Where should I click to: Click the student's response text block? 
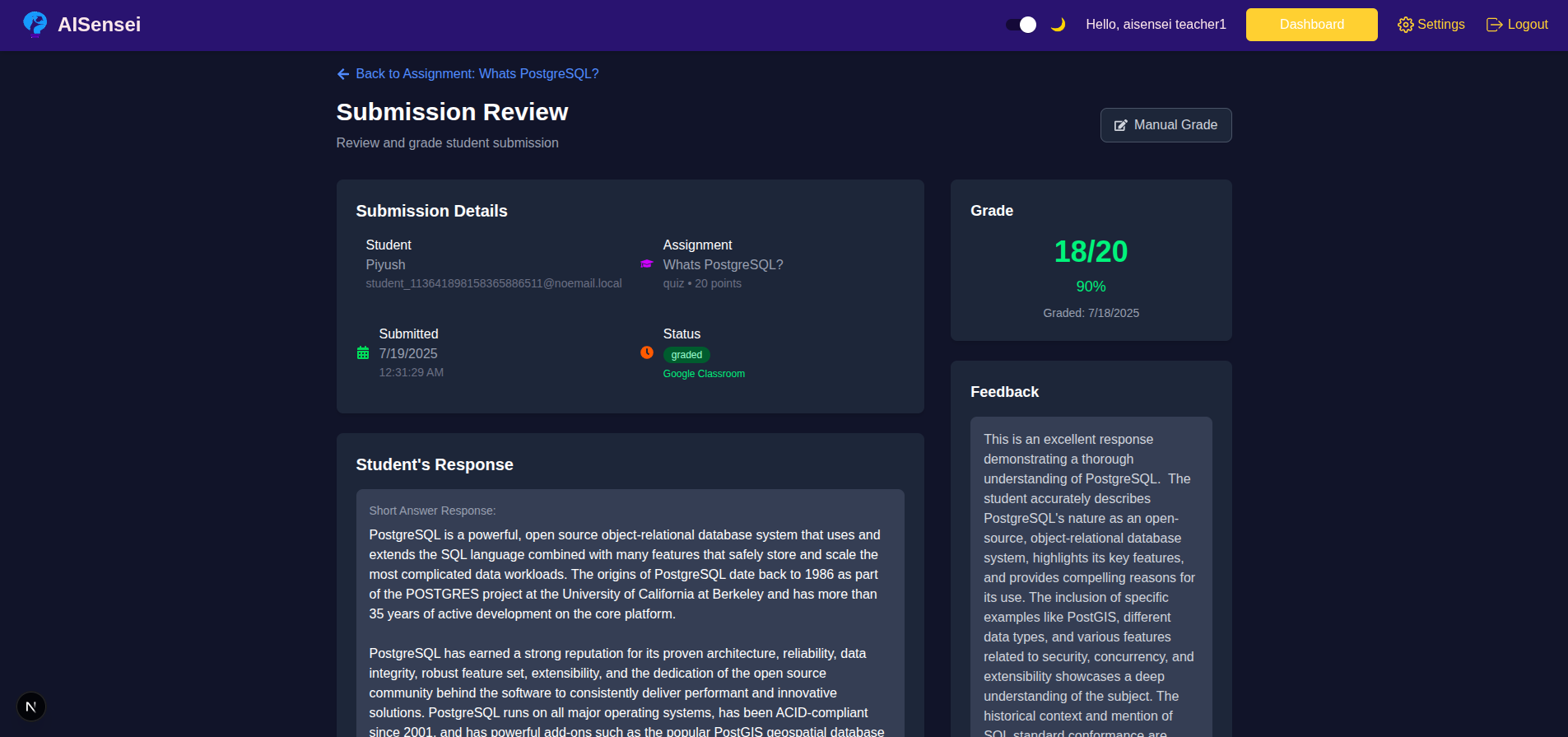[x=630, y=613]
